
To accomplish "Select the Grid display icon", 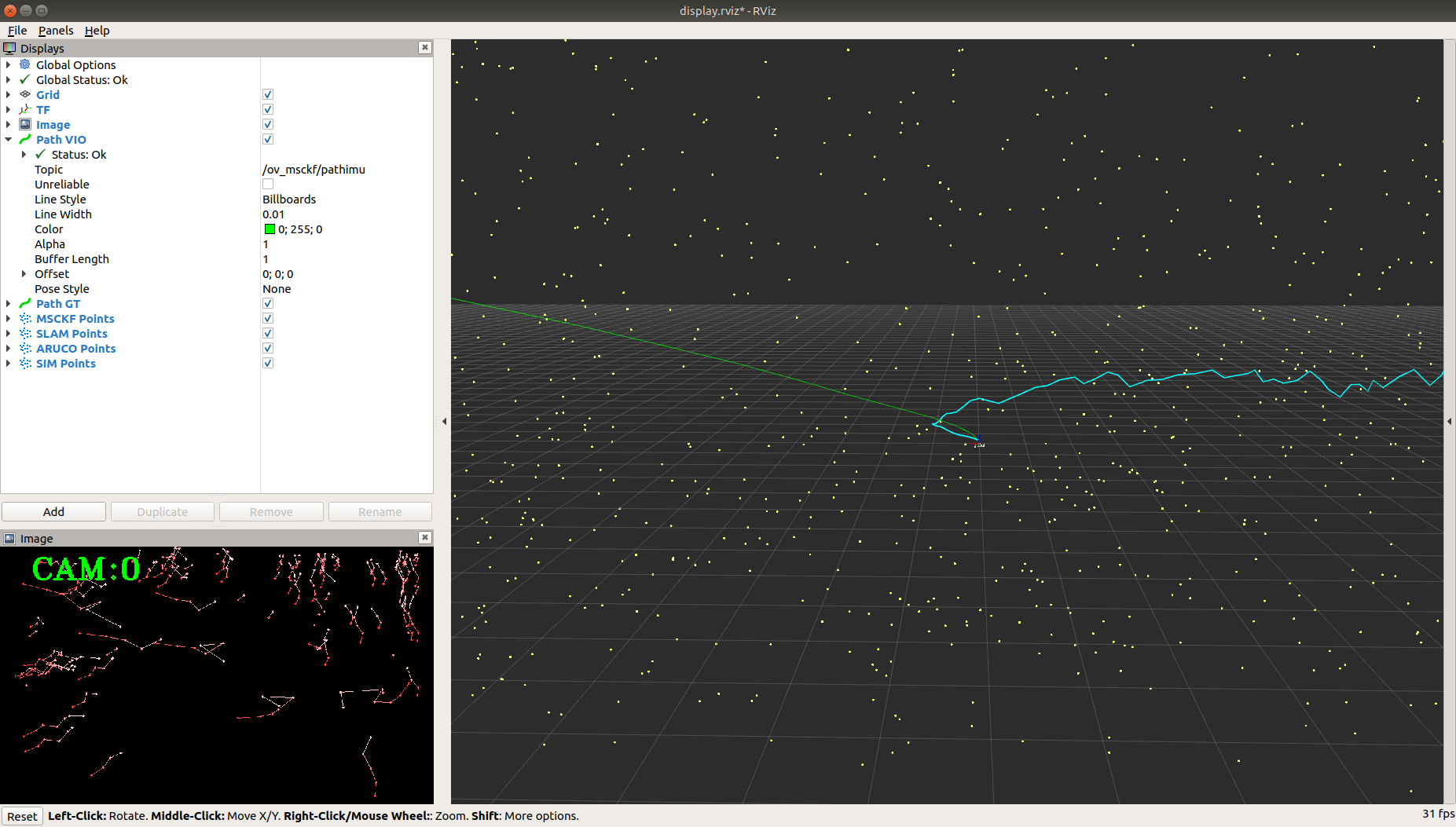I will (24, 94).
